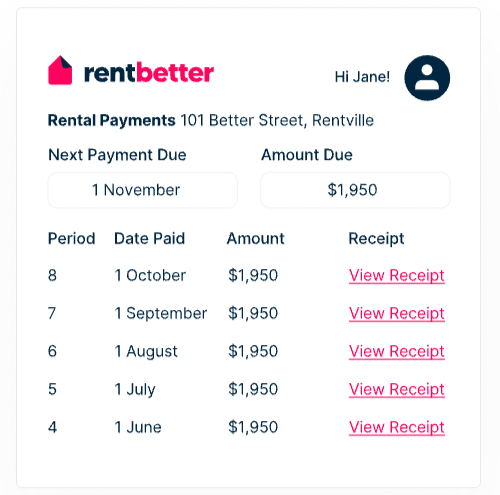View receipt for 1 September payment
Image resolution: width=500 pixels, height=495 pixels.
click(x=397, y=314)
